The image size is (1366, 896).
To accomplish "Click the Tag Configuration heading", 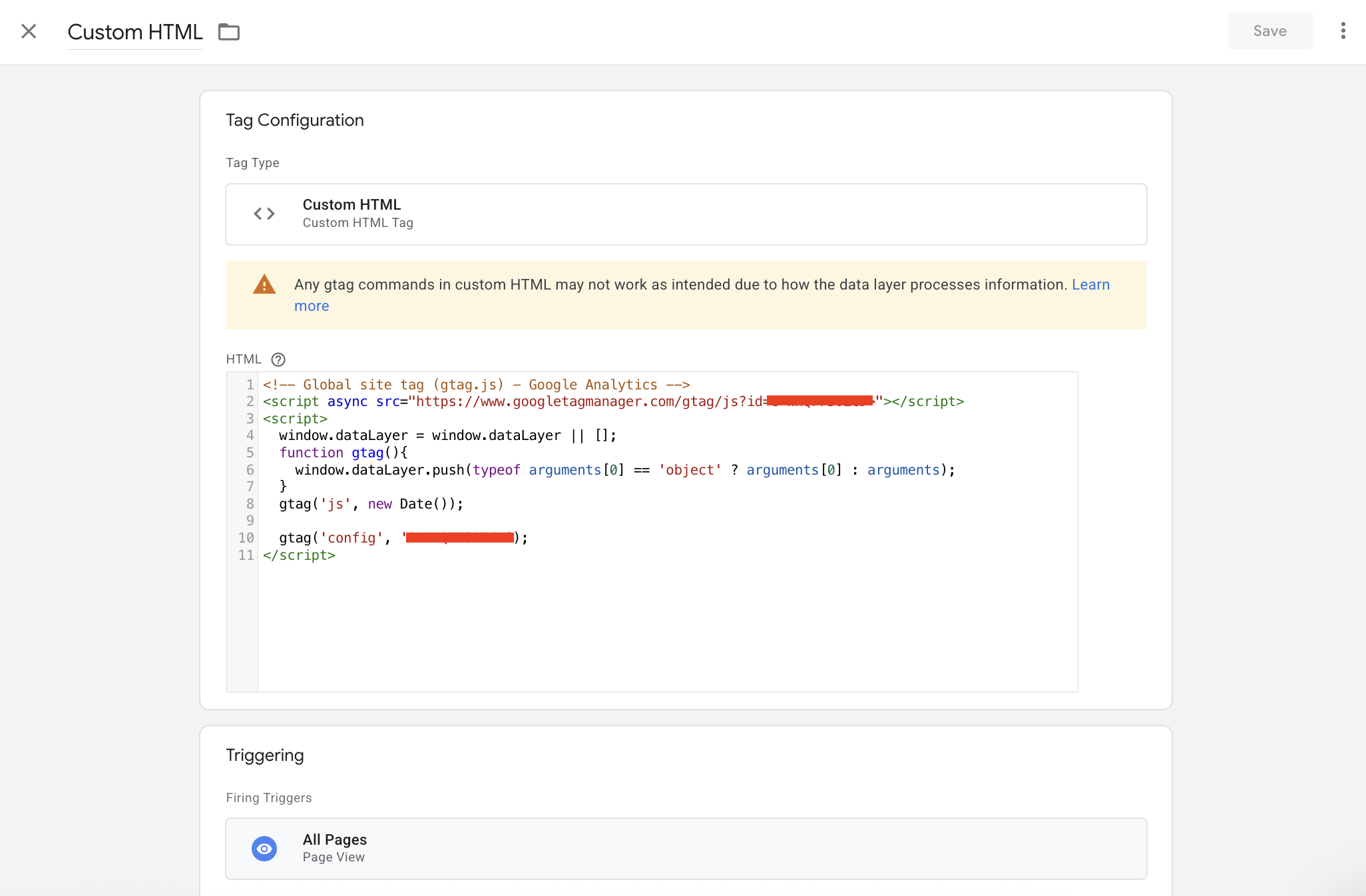I will [295, 120].
